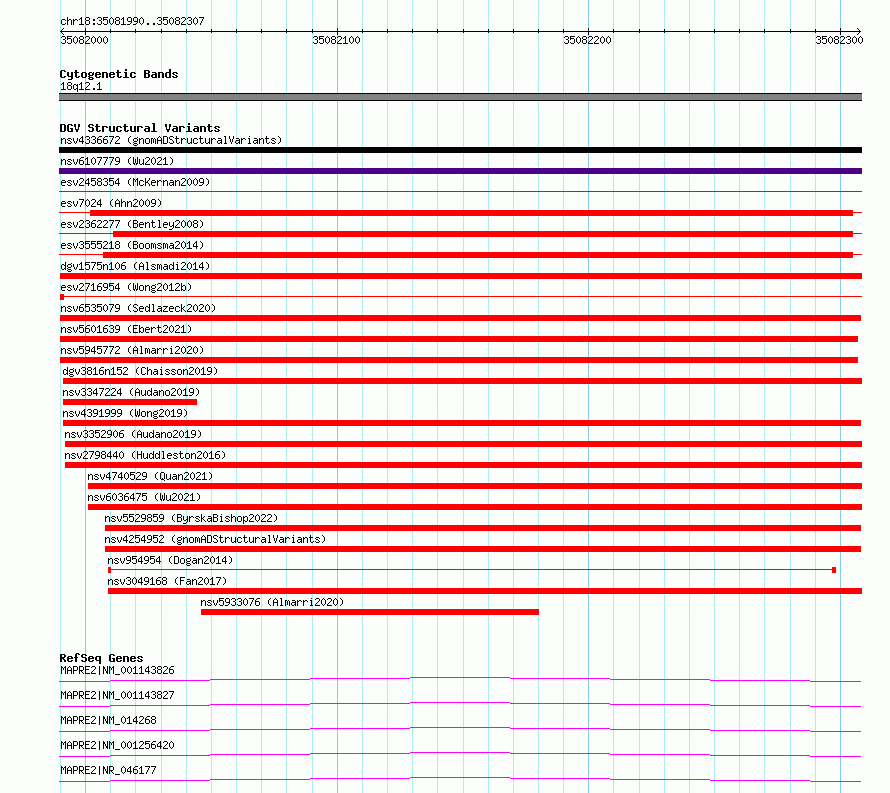The width and height of the screenshot is (890, 793).
Task: Click the nsv4336672 (gnomADStructuralVariants) label
Action: tap(171, 140)
